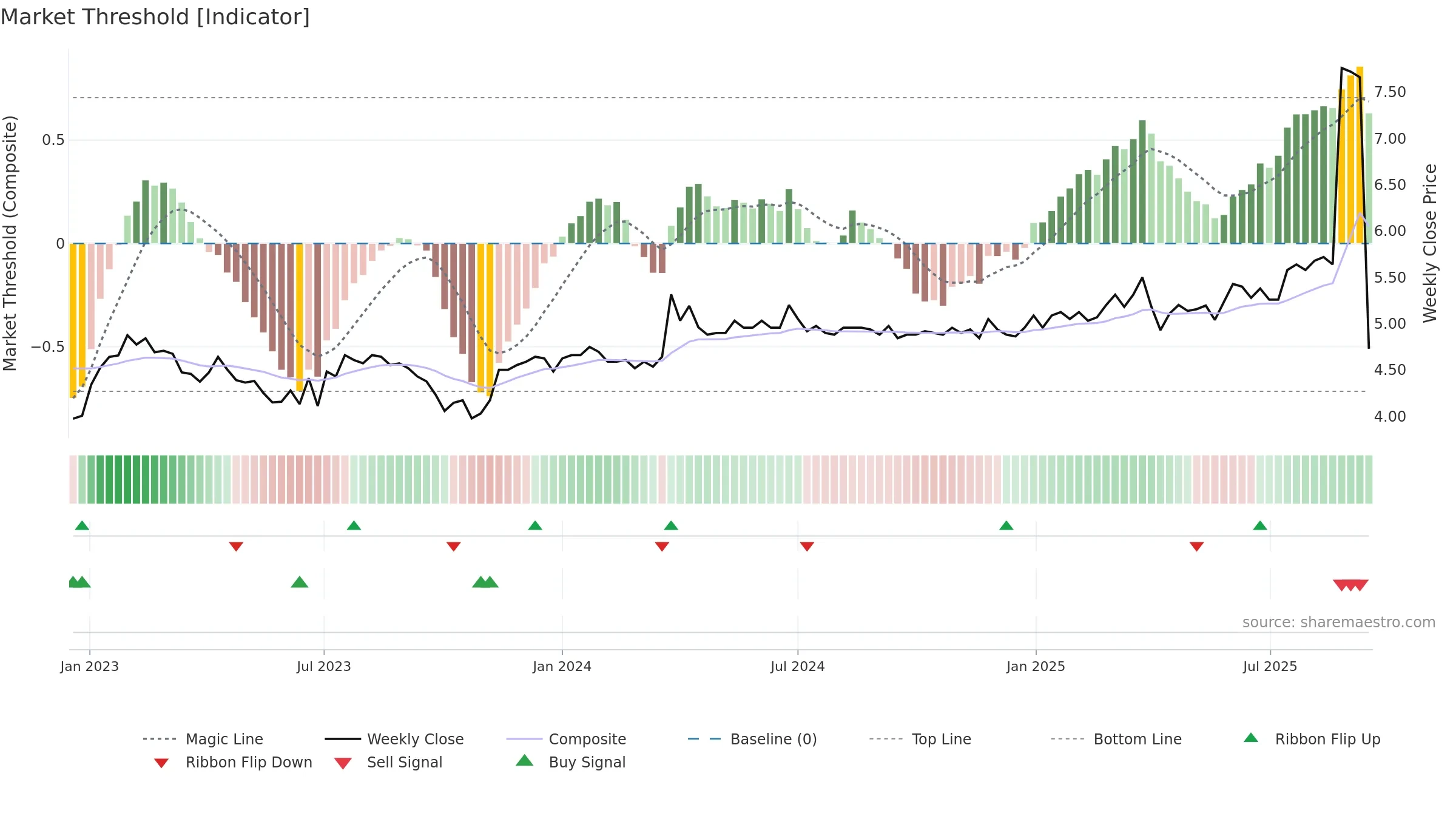The image size is (1456, 819).
Task: Click the 7.50 price axis label
Action: pyautogui.click(x=1390, y=92)
